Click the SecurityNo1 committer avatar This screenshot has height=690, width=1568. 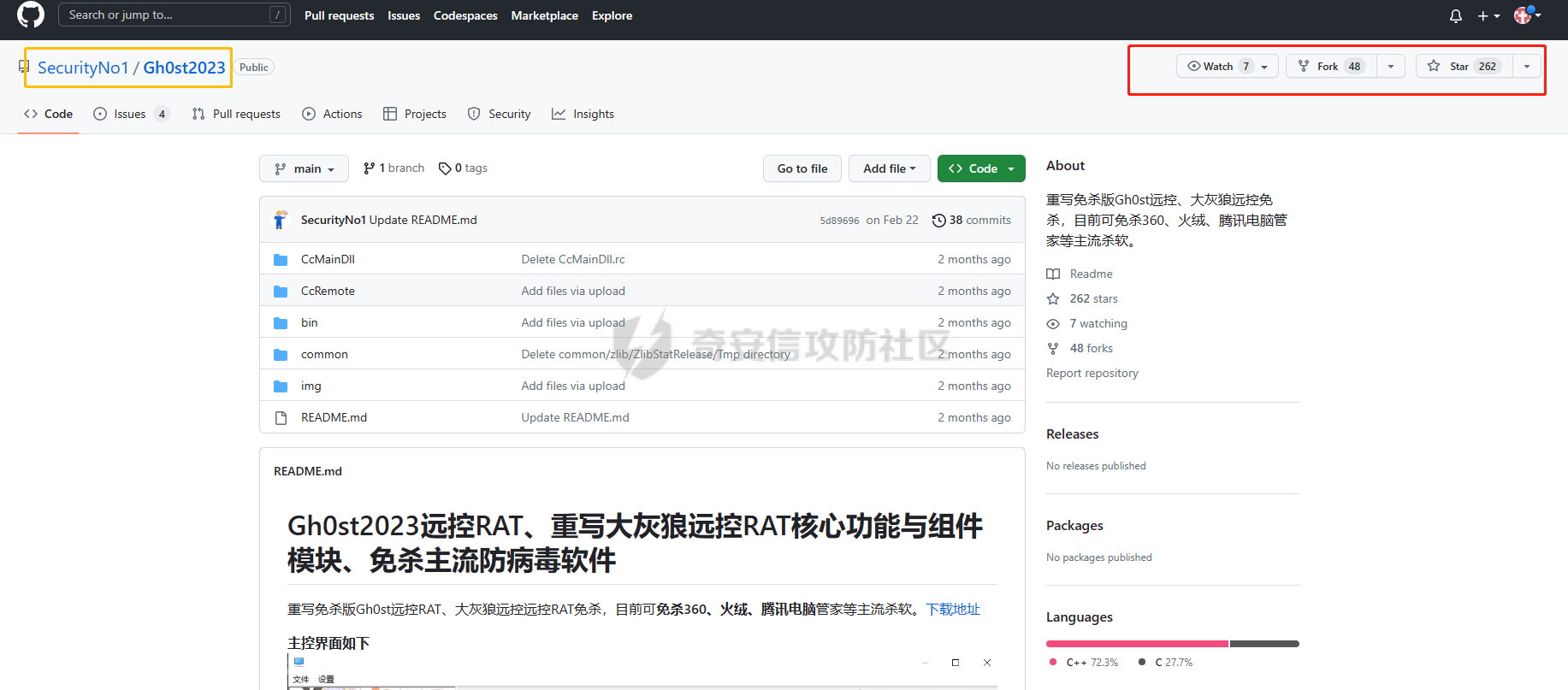(280, 220)
